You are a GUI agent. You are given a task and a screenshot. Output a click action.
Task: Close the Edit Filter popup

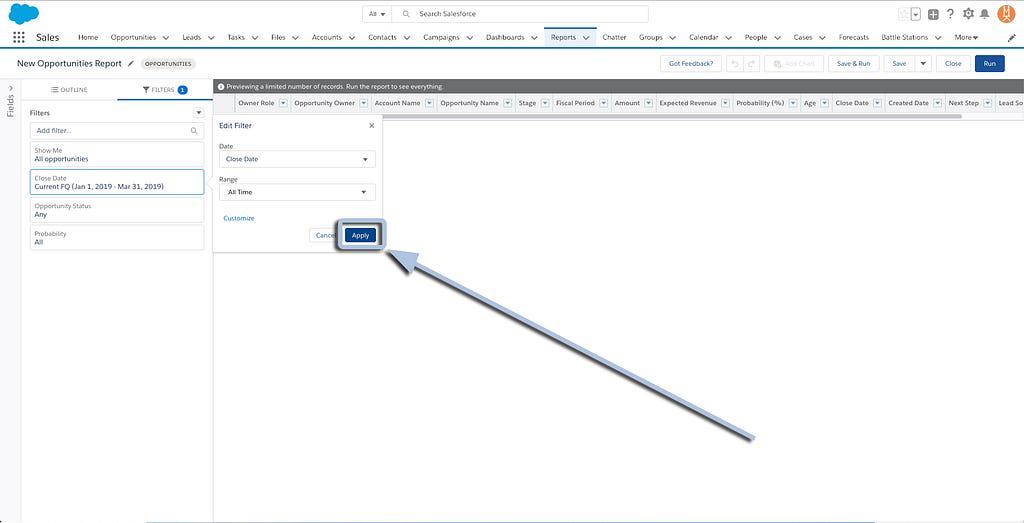coord(372,126)
